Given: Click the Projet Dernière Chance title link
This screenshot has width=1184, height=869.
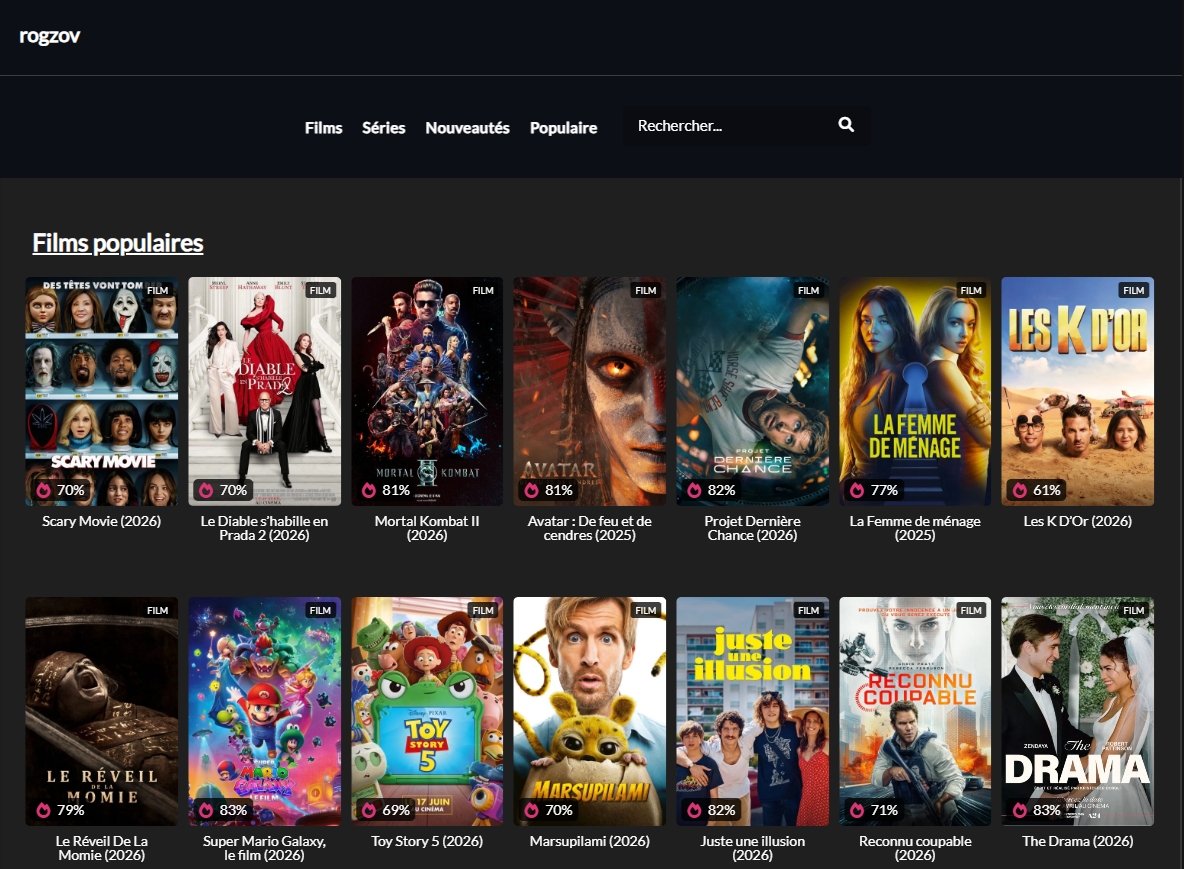Looking at the screenshot, I should 752,528.
